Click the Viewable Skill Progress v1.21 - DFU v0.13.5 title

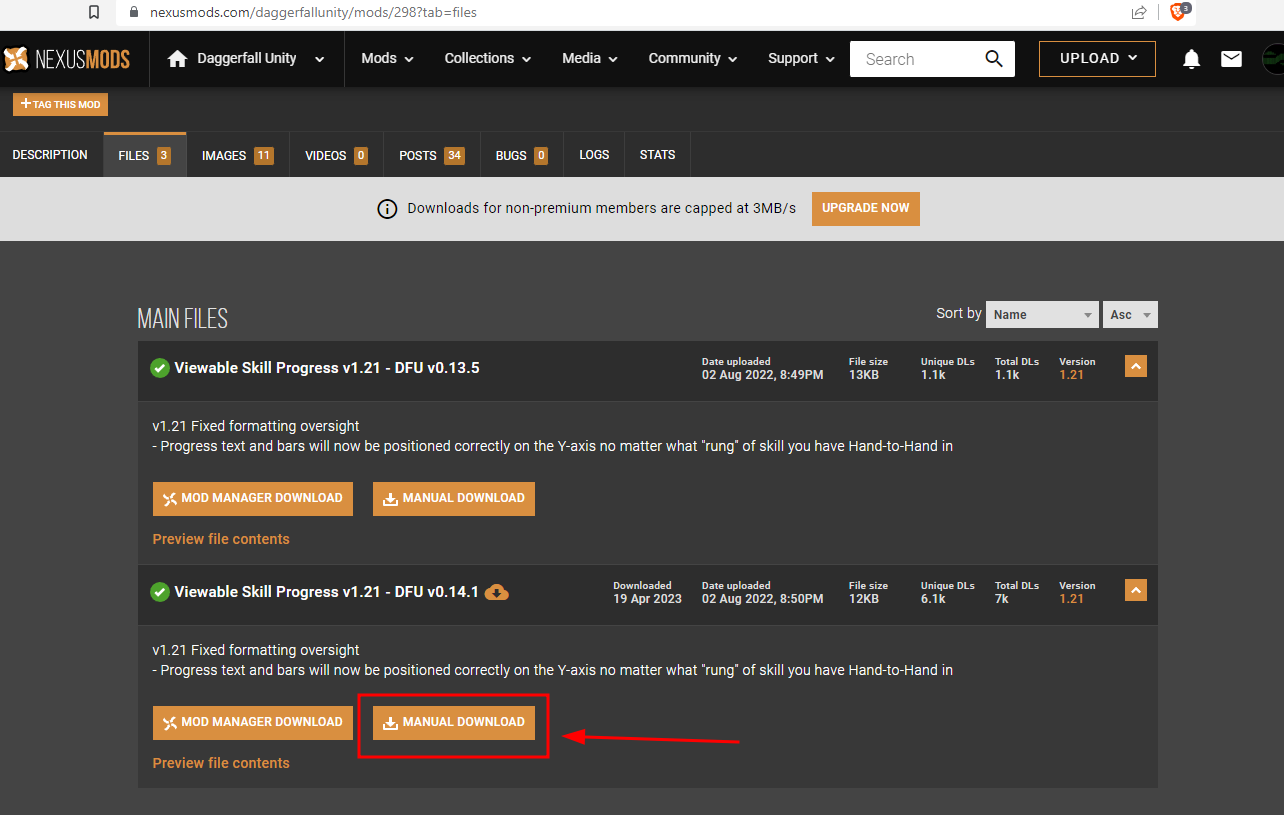tap(327, 368)
